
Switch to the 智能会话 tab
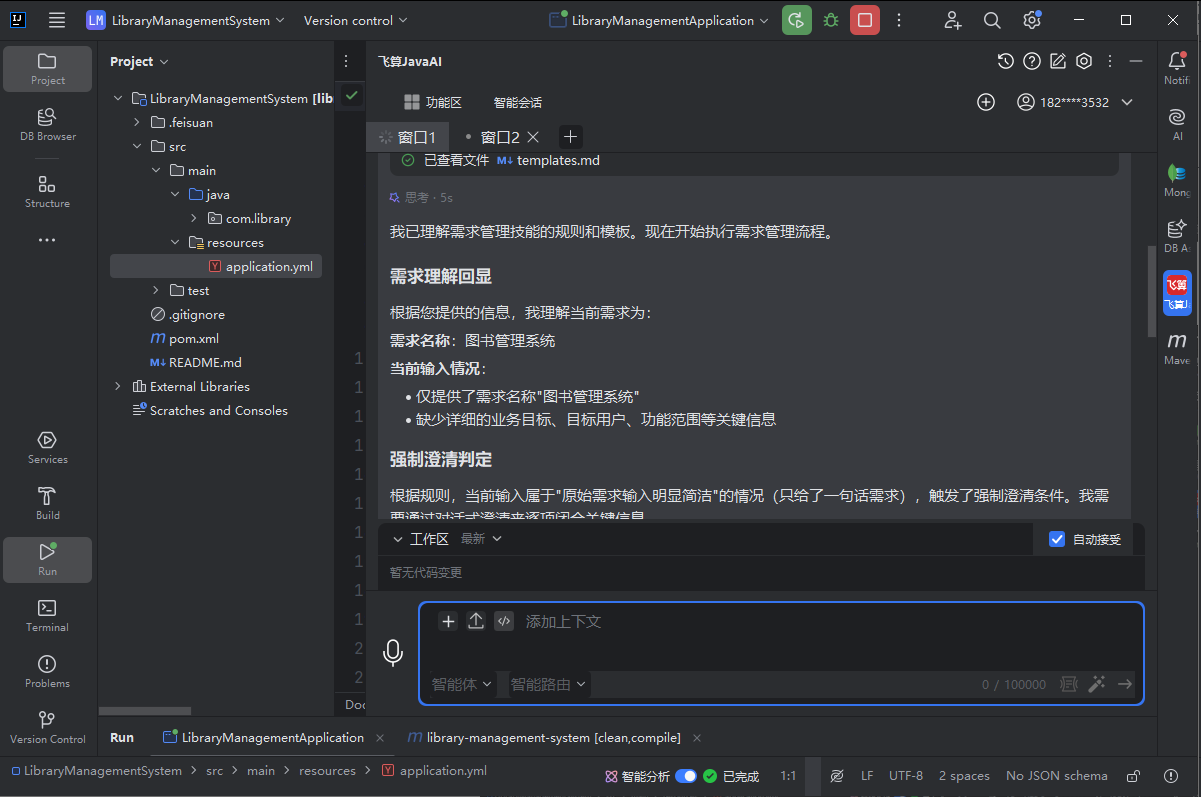(518, 102)
